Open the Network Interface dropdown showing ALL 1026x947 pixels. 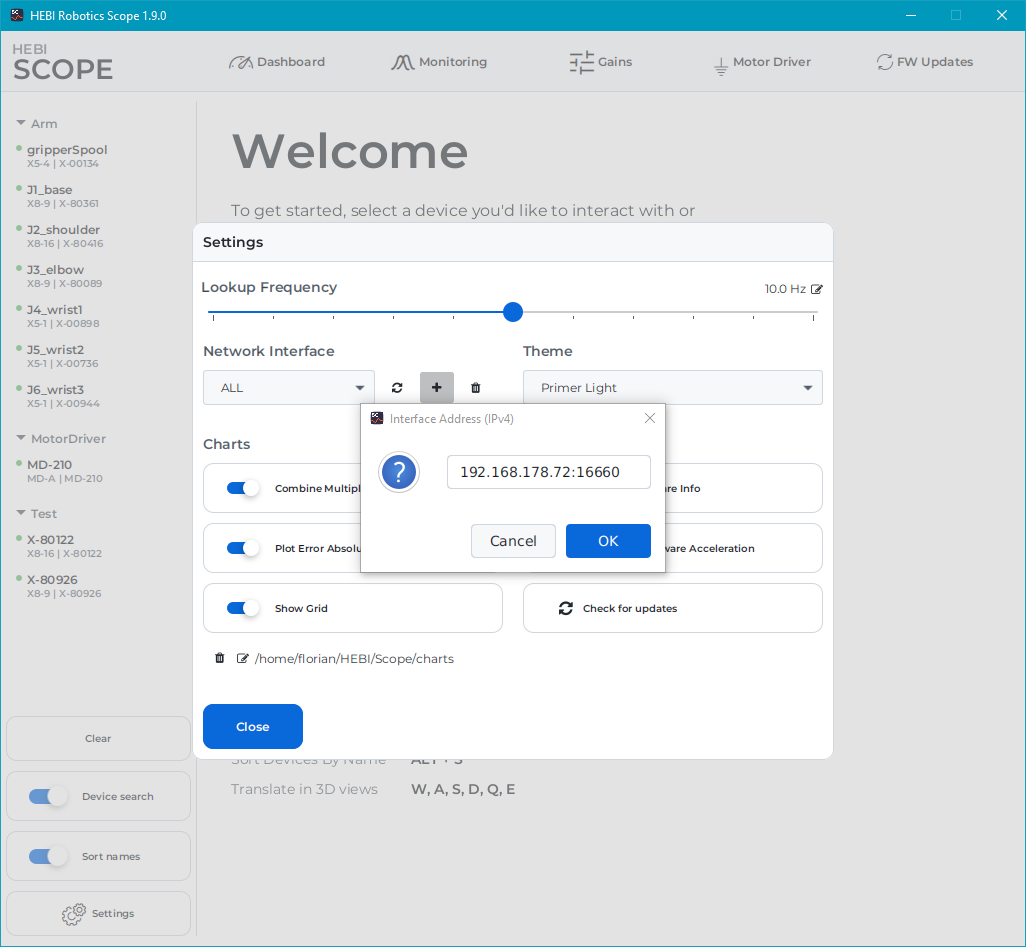tap(288, 387)
